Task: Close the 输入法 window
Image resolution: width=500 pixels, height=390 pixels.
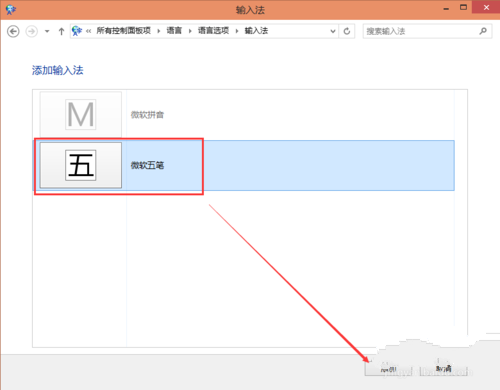Action: coord(486,7)
